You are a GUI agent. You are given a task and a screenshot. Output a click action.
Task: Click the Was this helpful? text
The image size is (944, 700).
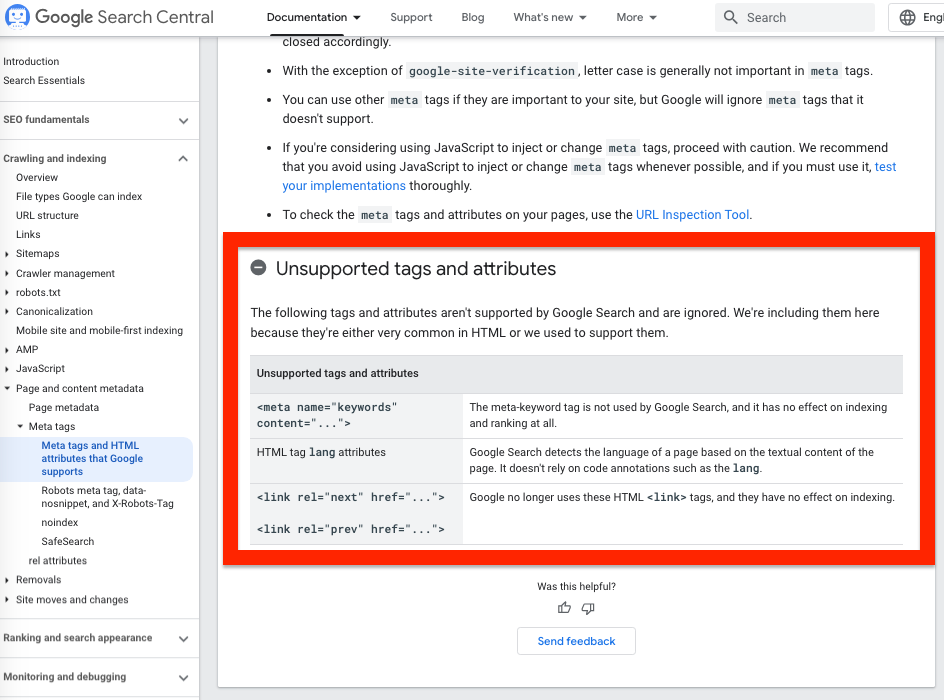click(x=576, y=586)
